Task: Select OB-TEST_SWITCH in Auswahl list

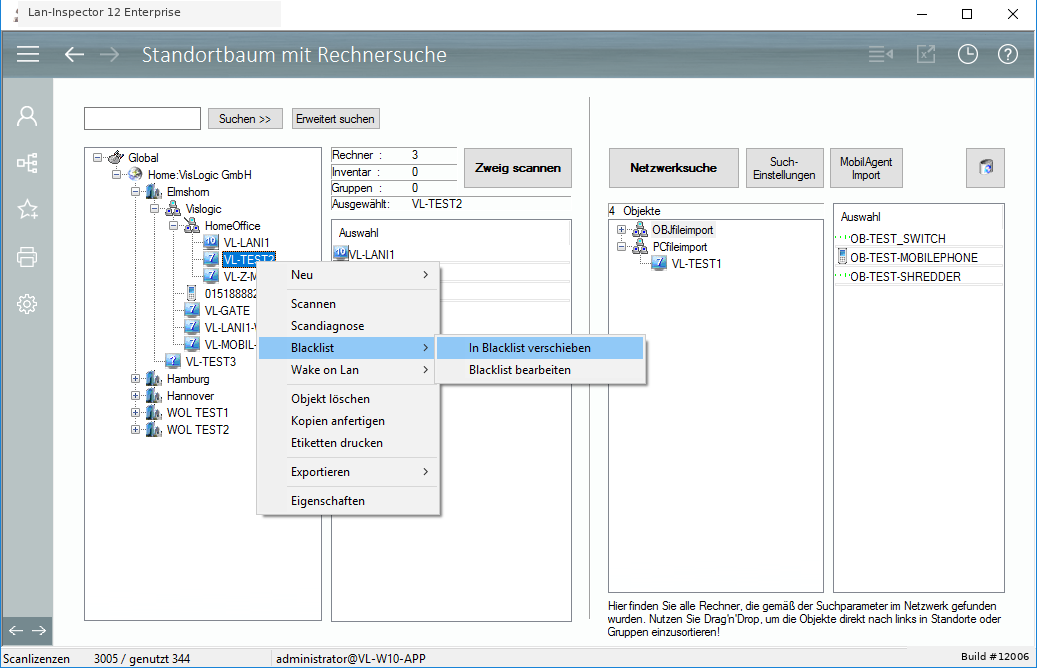Action: (897, 238)
